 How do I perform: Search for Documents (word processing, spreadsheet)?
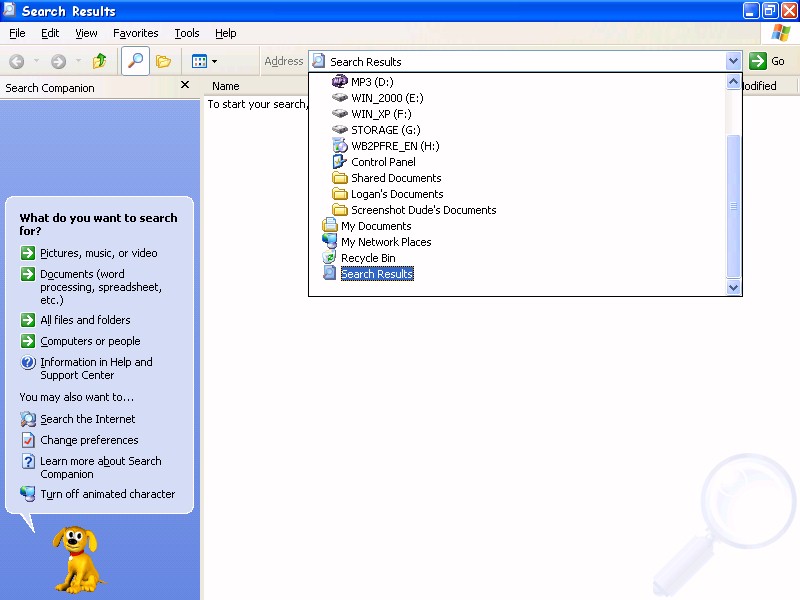point(101,287)
